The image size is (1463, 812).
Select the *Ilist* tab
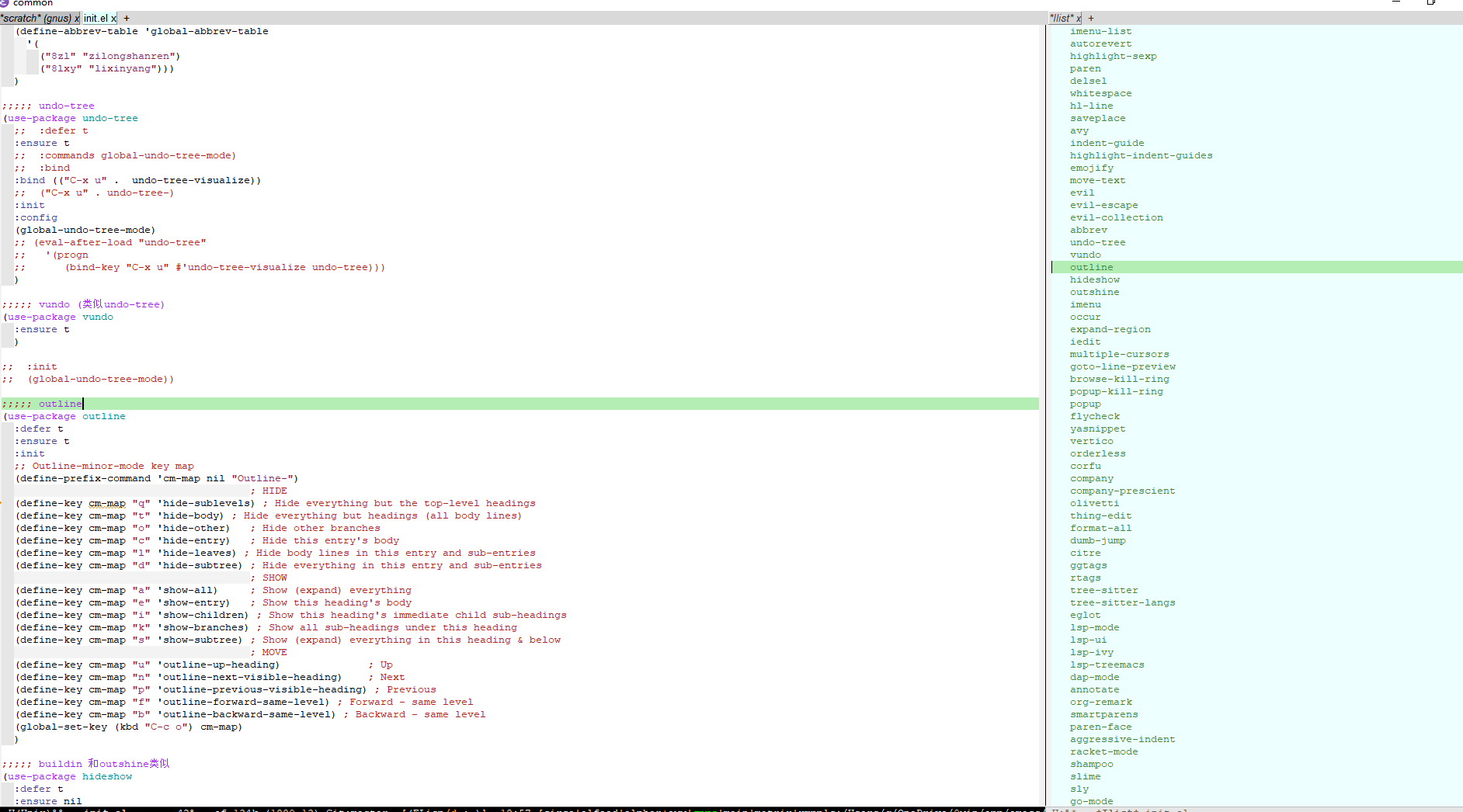tap(1062, 18)
